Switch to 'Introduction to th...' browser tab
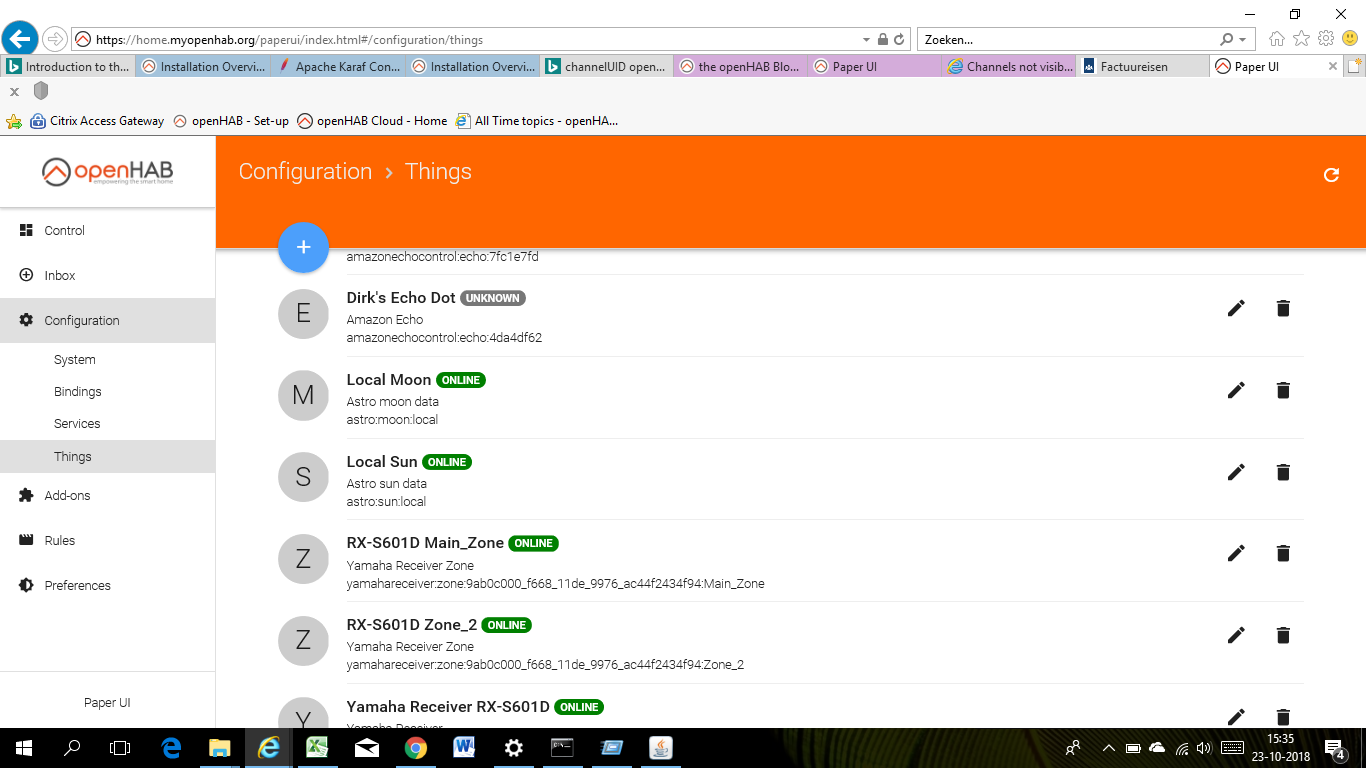Viewport: 1366px width, 768px height. [68, 67]
